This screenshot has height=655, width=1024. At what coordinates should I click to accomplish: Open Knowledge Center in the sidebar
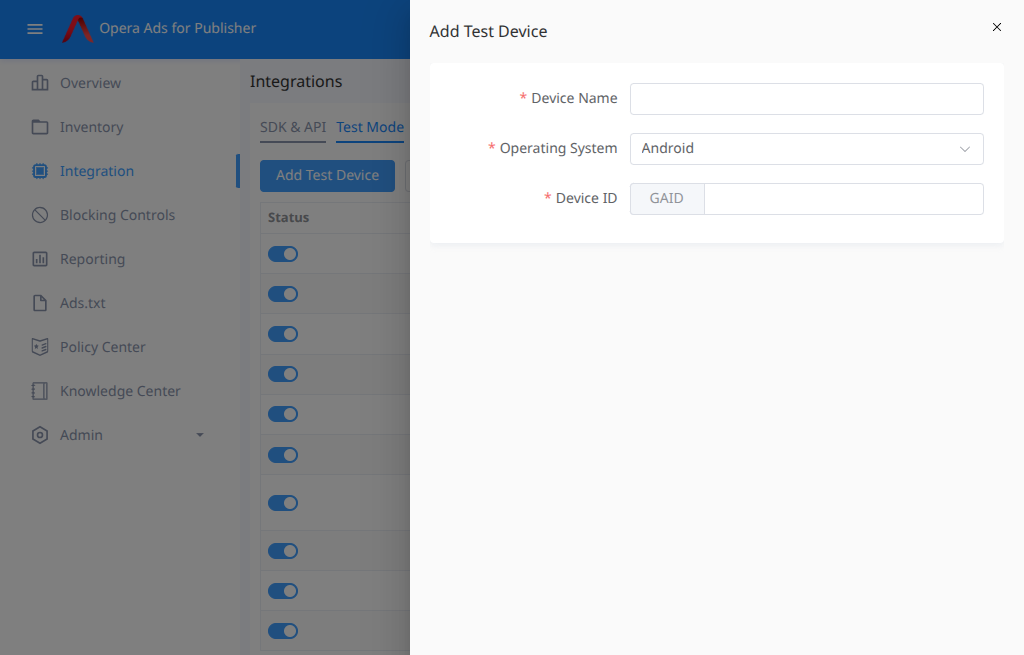click(x=120, y=391)
